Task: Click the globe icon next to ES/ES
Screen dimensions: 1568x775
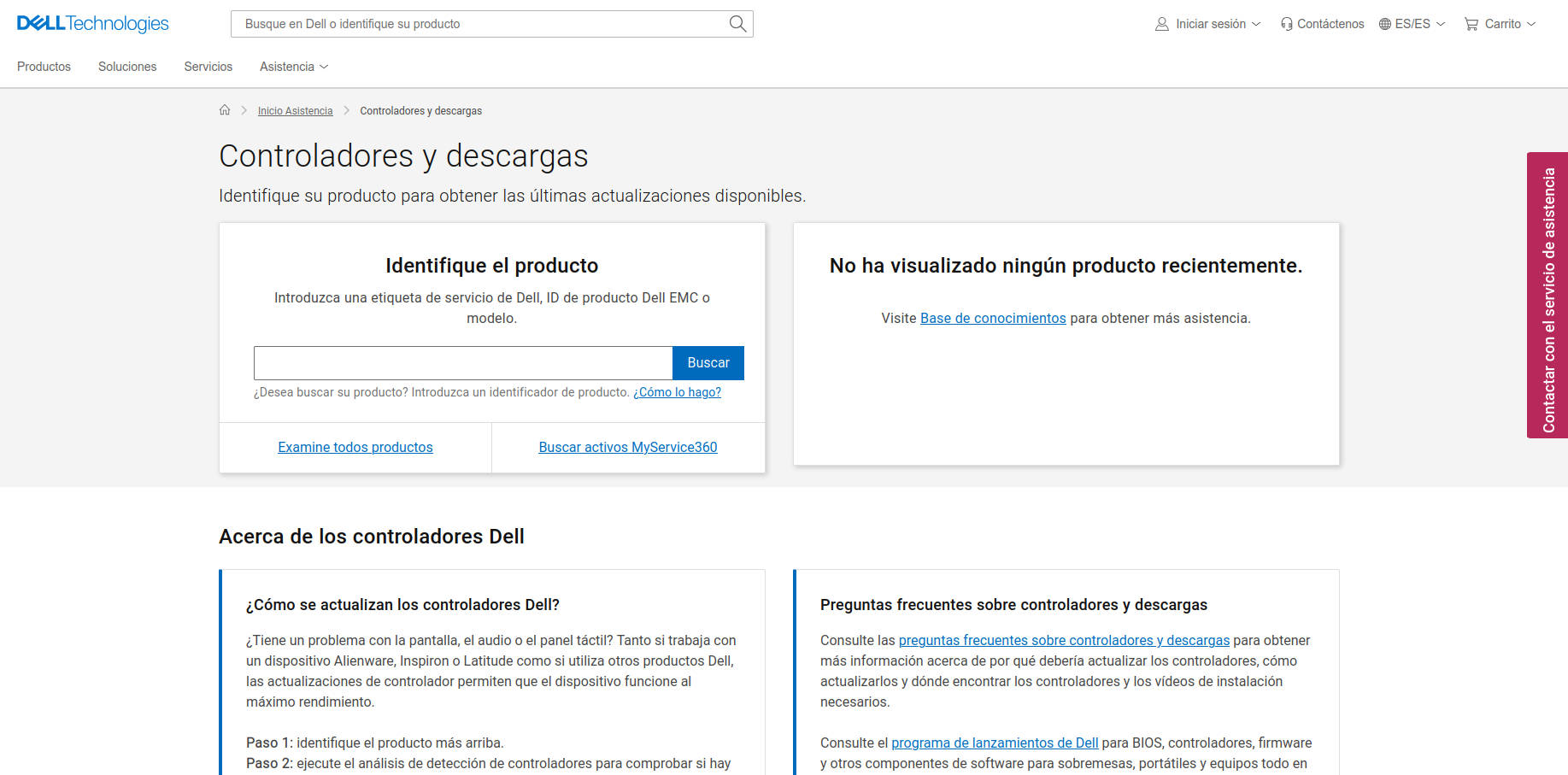Action: coord(1384,24)
